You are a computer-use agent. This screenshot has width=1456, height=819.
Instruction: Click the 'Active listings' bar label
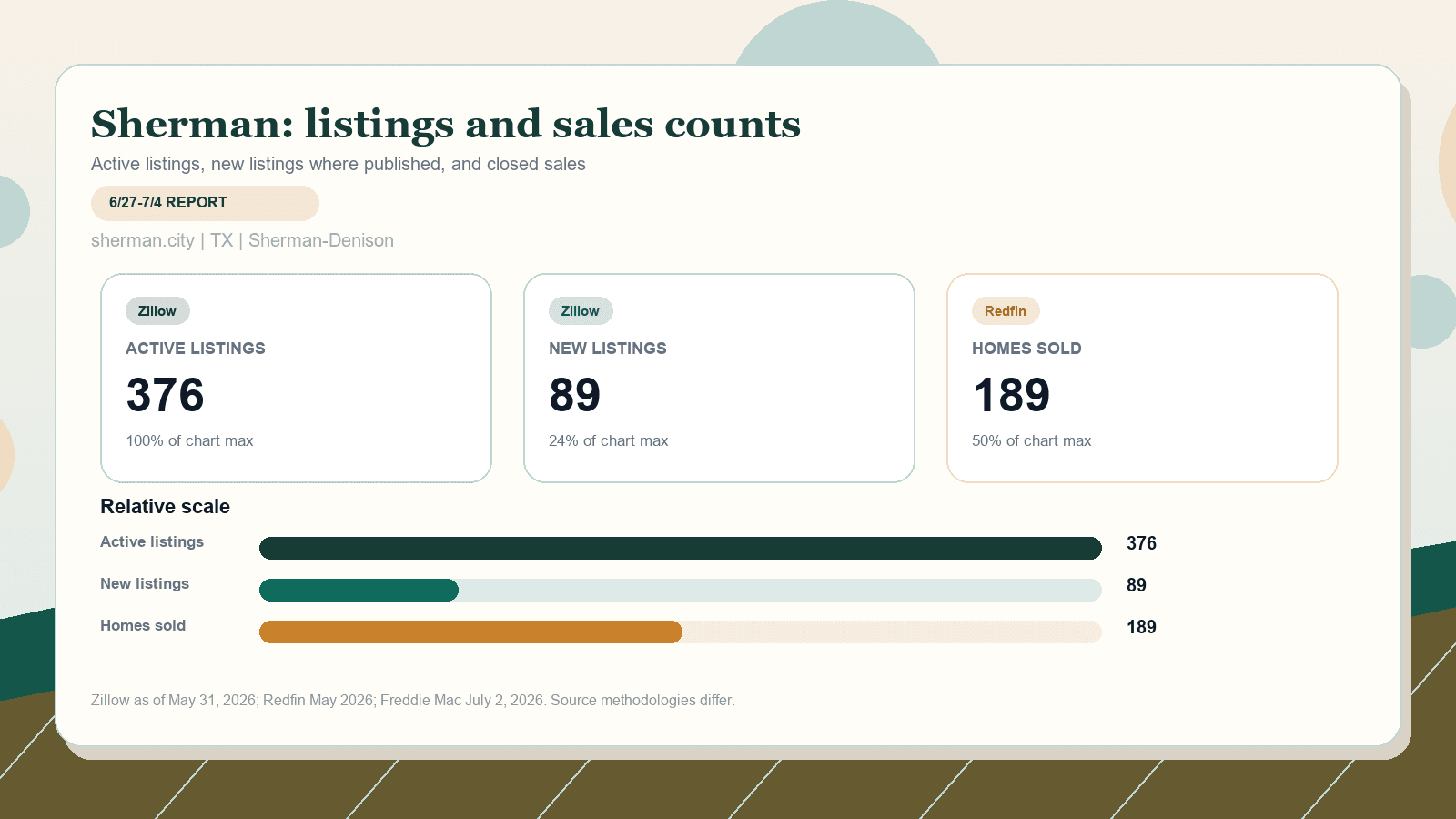152,541
